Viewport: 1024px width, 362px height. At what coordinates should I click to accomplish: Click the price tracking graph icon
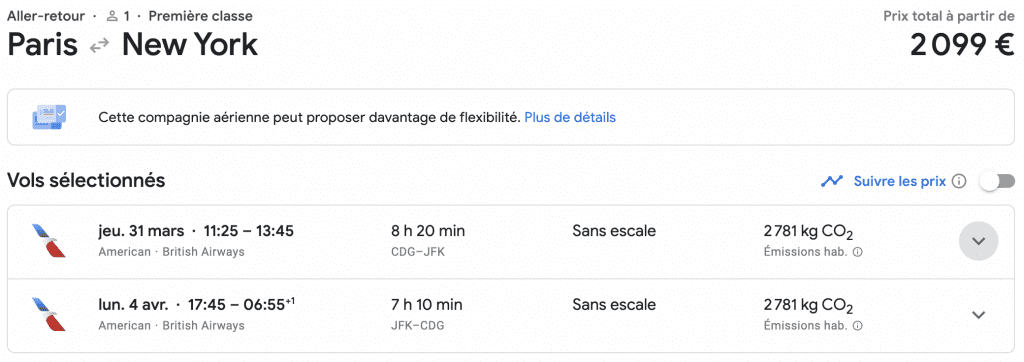(x=832, y=181)
